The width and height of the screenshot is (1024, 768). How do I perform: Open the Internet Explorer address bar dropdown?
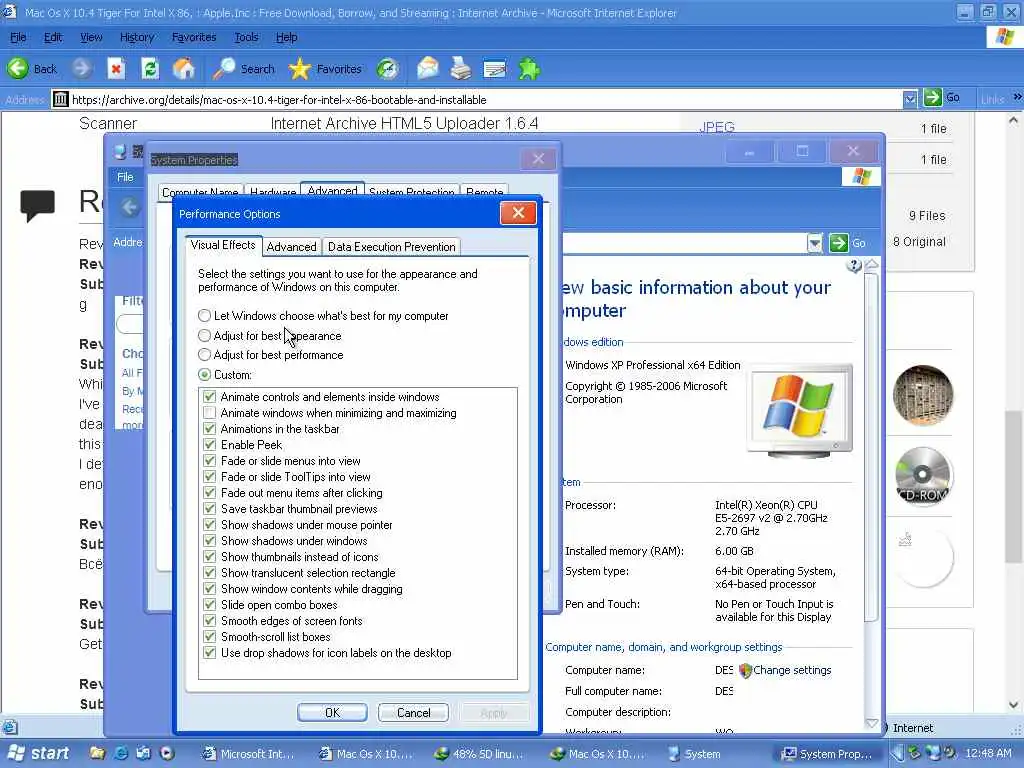point(910,99)
